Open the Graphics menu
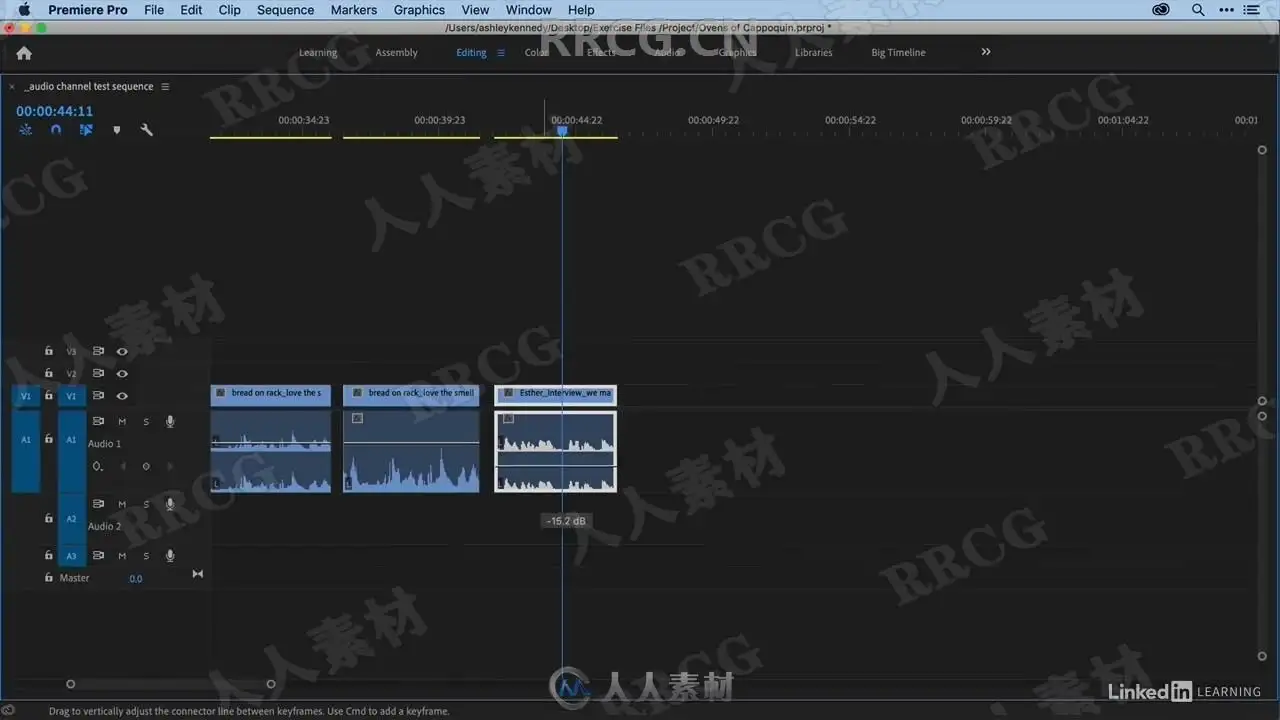1280x720 pixels. [x=419, y=10]
